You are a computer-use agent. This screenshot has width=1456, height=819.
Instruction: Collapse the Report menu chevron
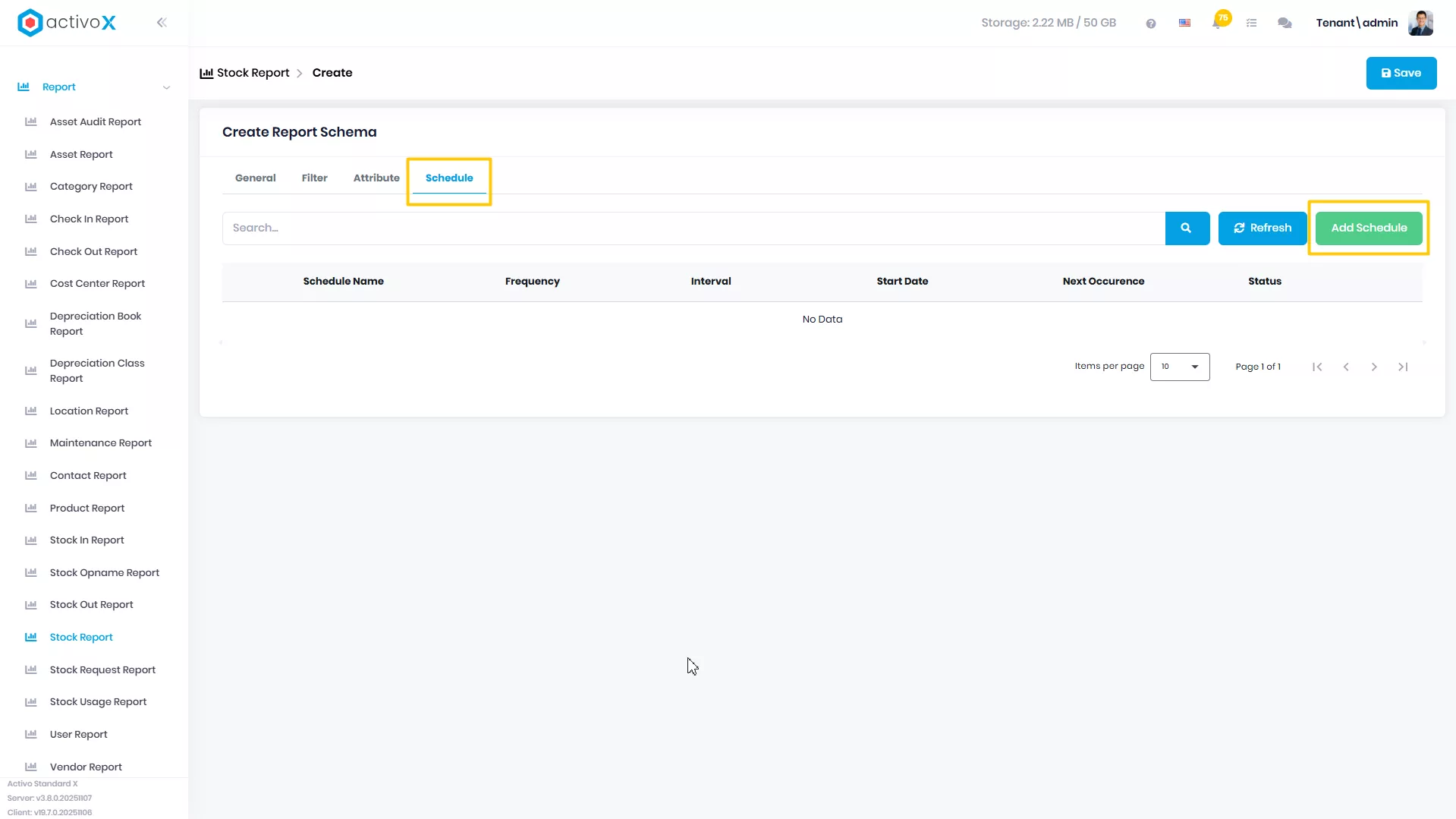(166, 87)
